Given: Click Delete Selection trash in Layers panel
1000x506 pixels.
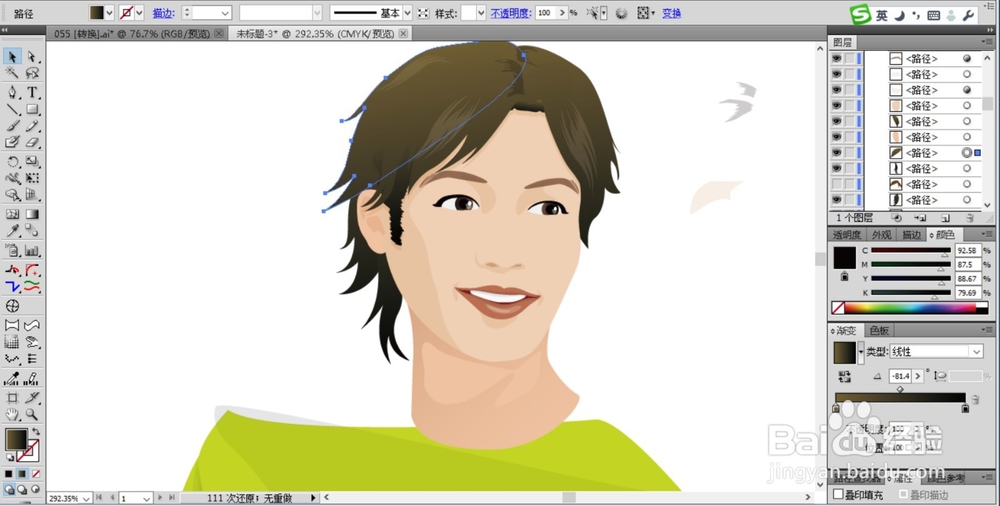Looking at the screenshot, I should coord(969,218).
